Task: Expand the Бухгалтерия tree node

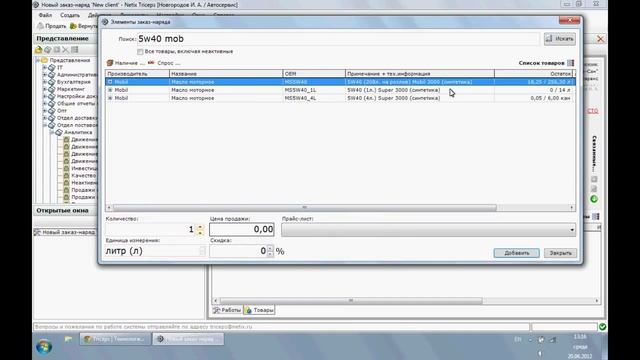Action: pyautogui.click(x=45, y=82)
